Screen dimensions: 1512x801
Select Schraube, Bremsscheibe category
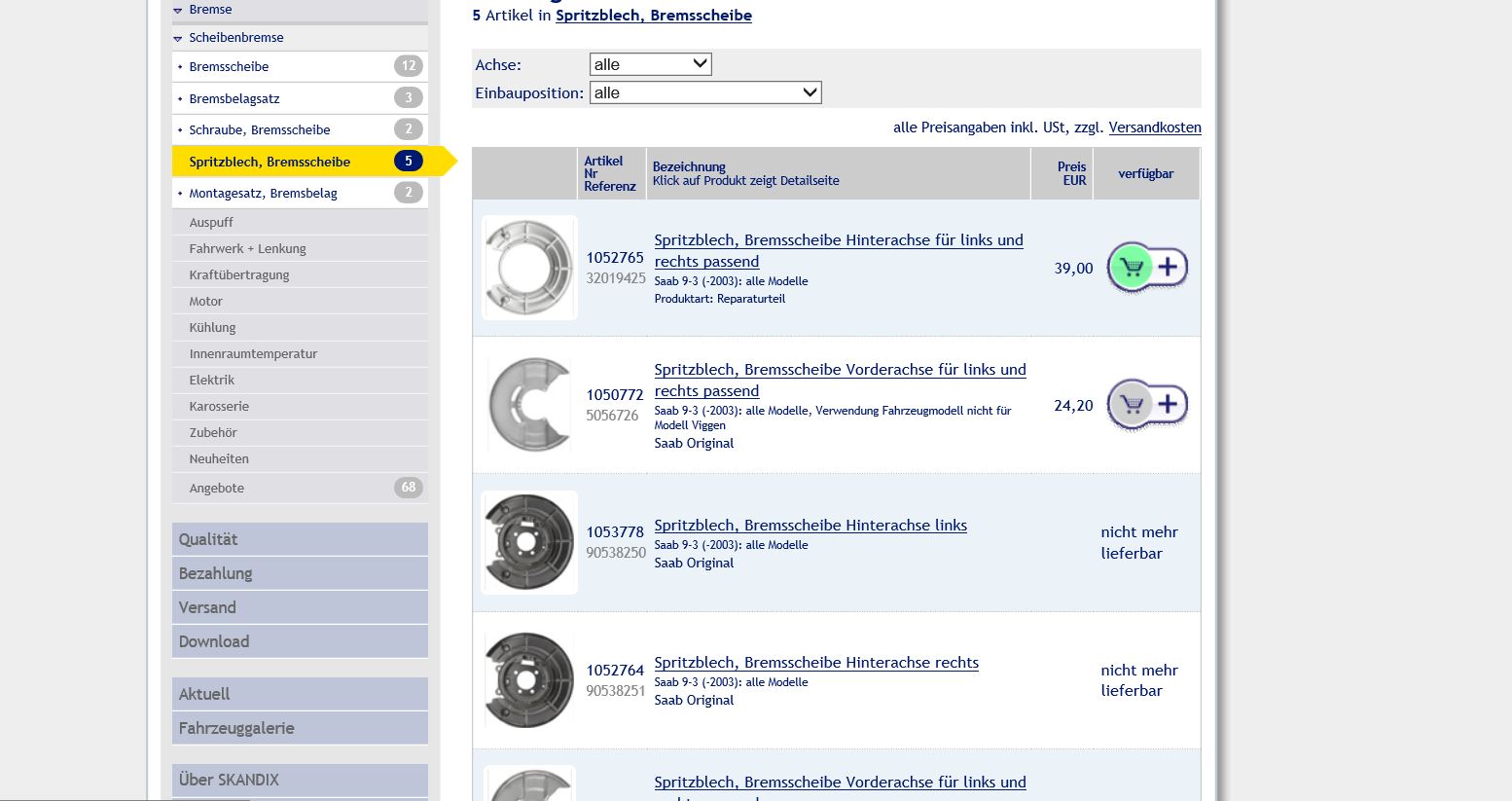300,129
